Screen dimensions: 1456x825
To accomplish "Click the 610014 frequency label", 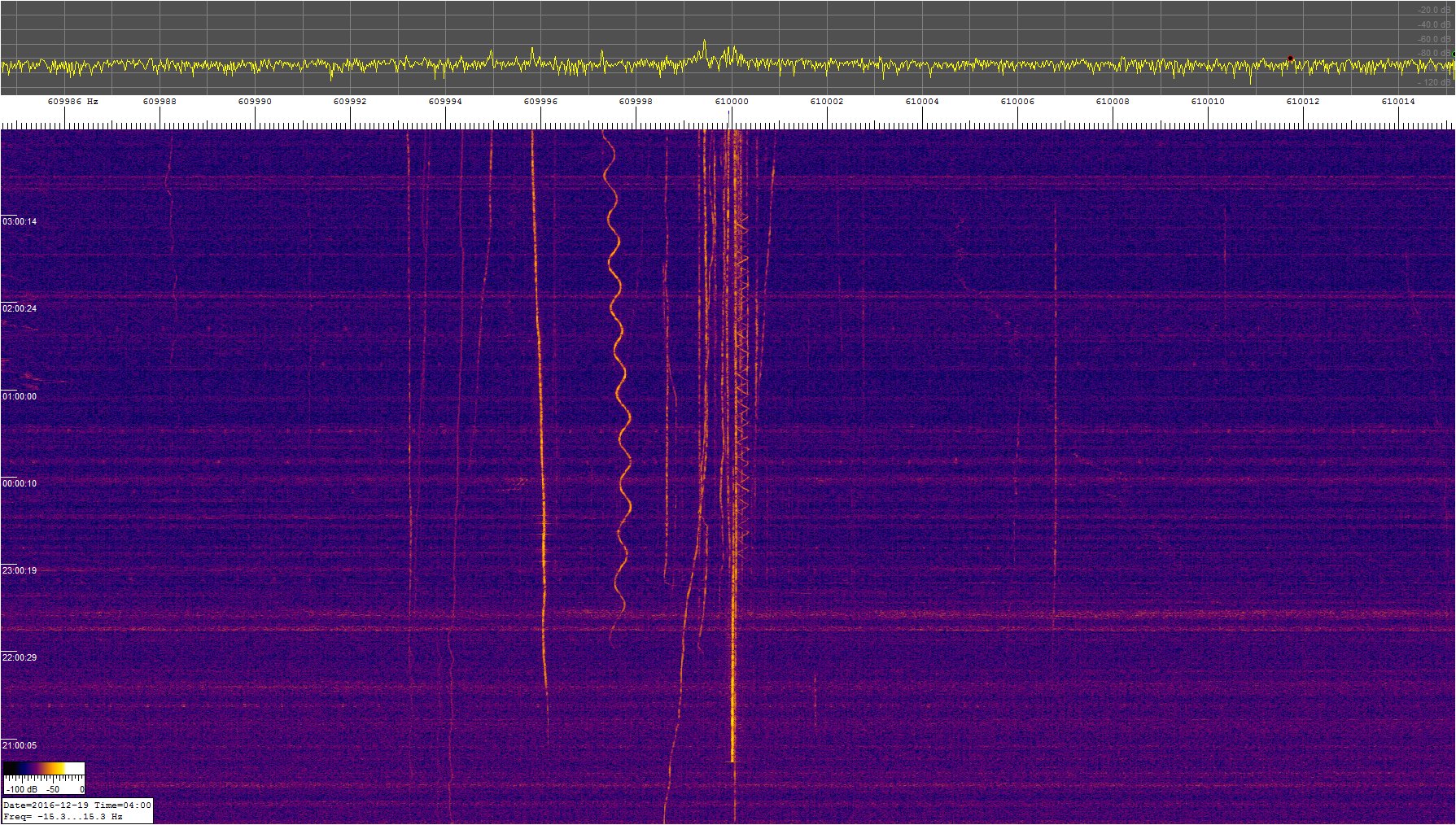I will tap(1398, 102).
